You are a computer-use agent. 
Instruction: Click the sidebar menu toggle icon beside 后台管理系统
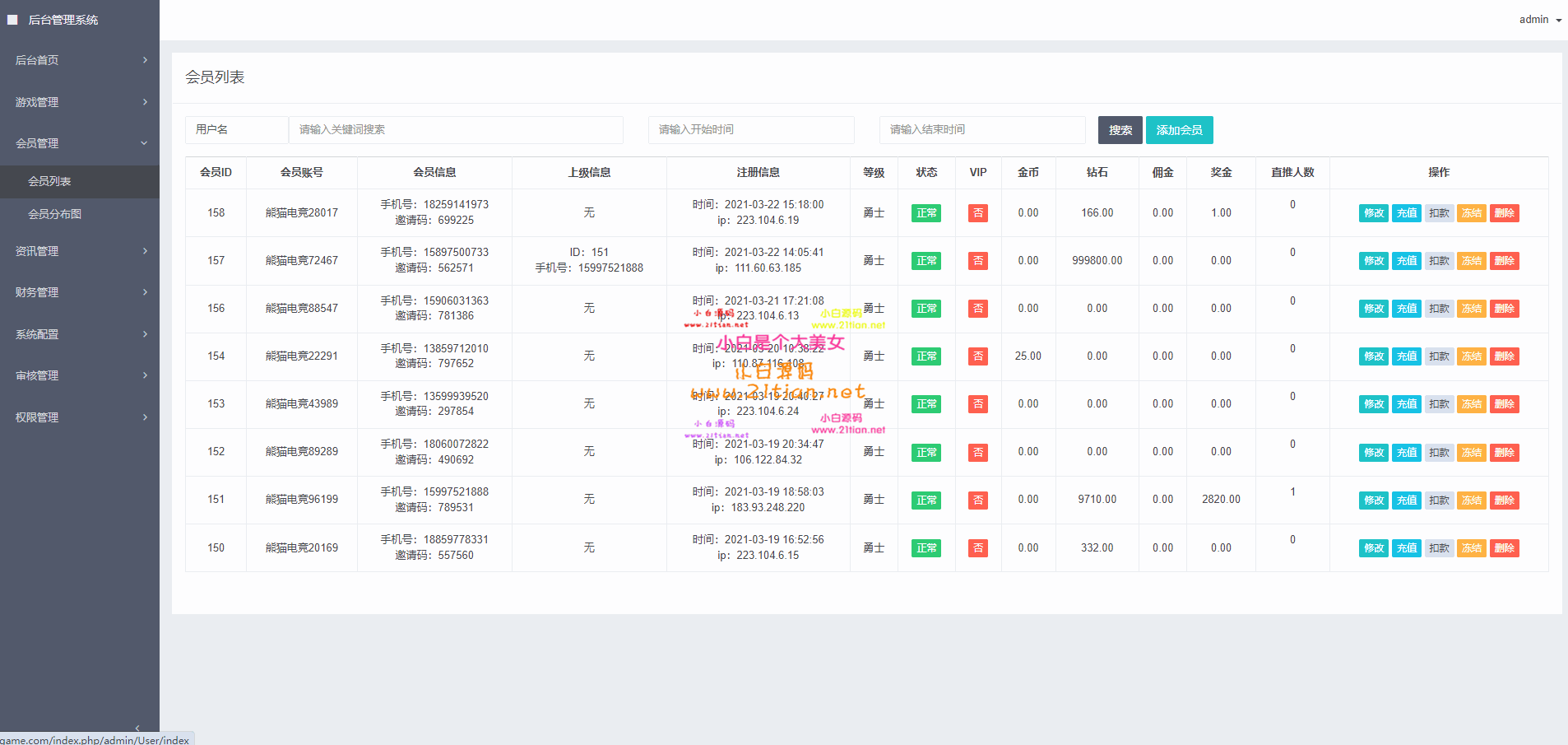click(12, 20)
